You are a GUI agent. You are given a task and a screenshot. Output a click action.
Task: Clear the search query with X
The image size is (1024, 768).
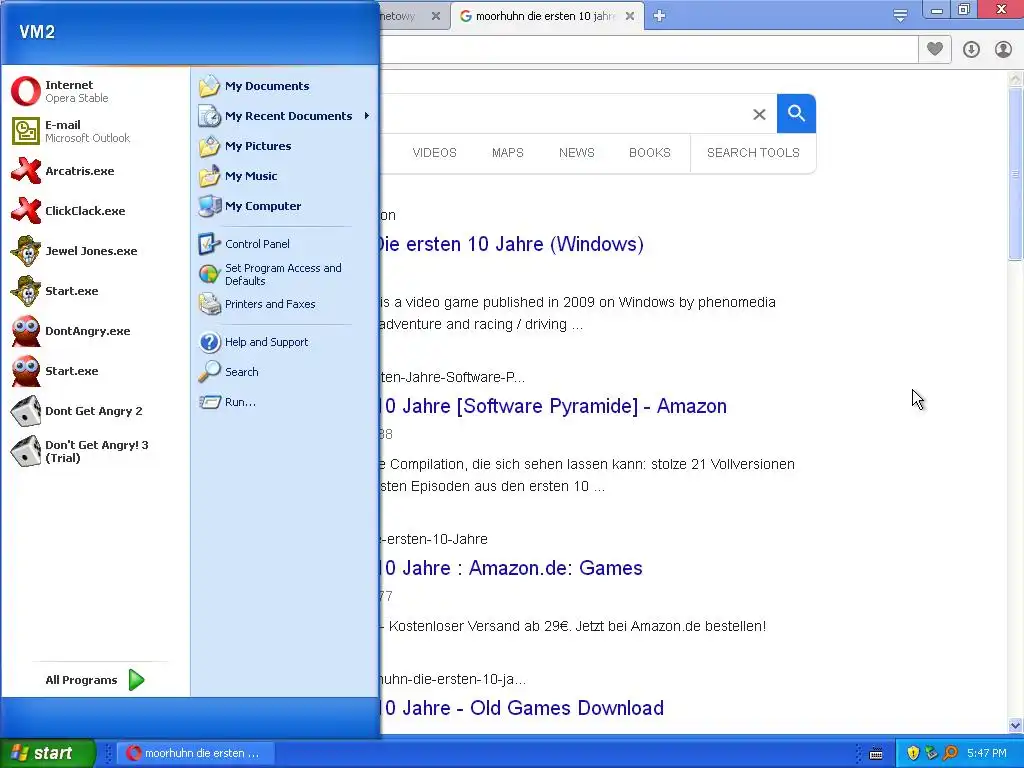(x=759, y=114)
